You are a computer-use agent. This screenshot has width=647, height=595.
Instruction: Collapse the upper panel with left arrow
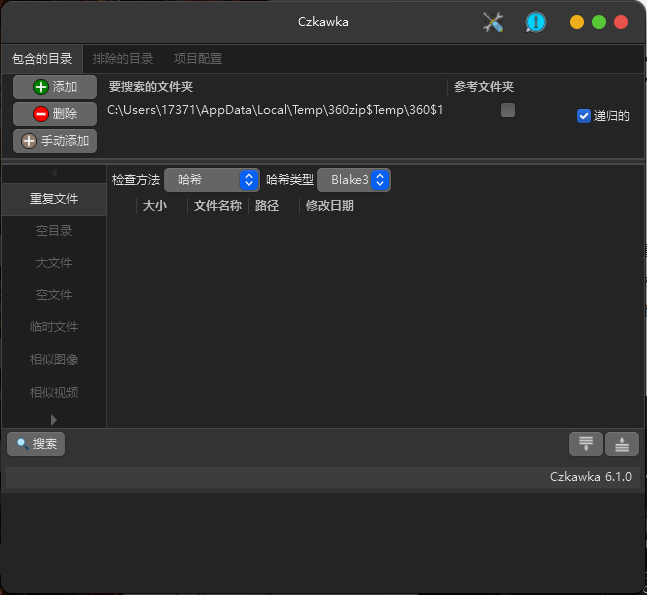click(54, 174)
